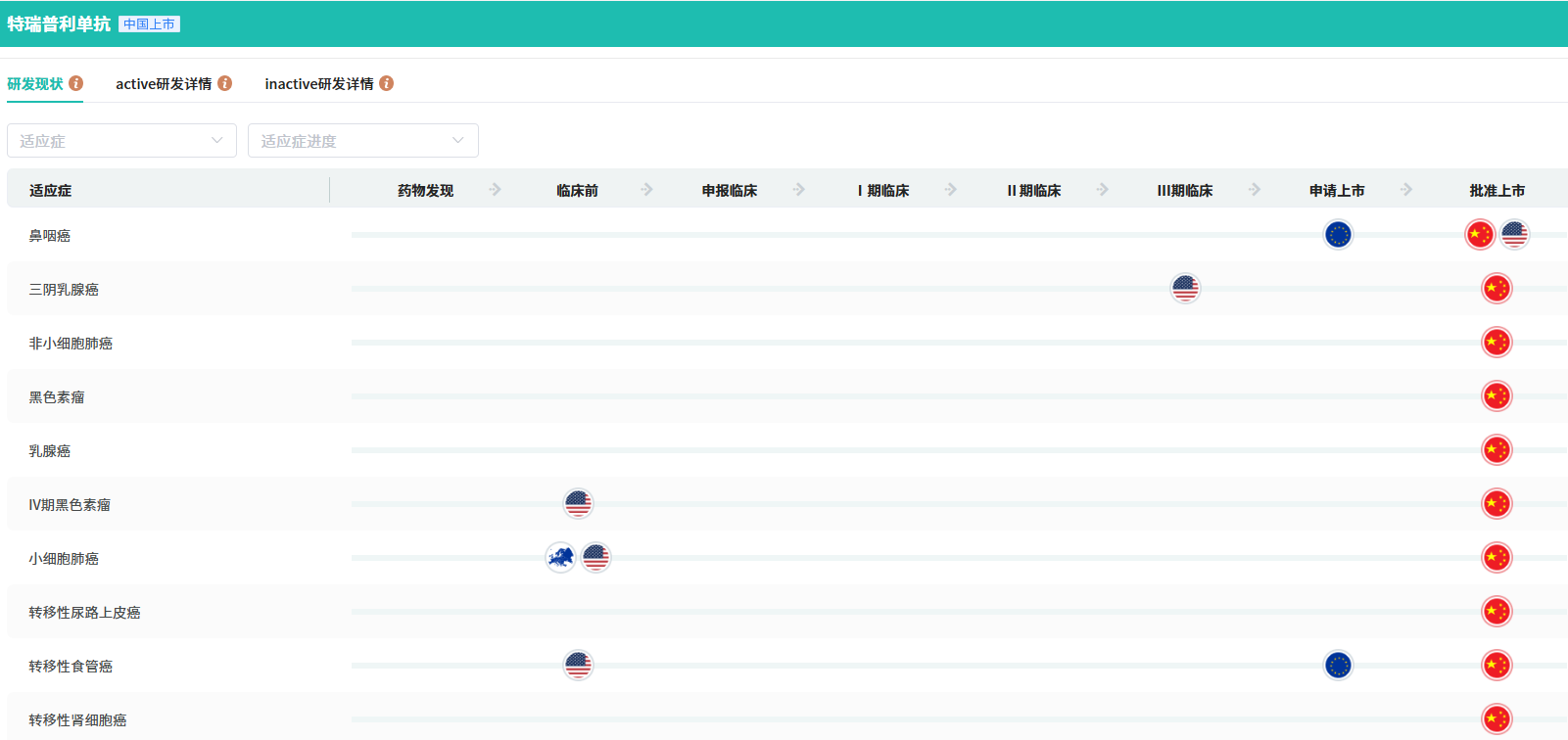Click the 乳腺癌 indication label
The width and height of the screenshot is (1568, 740).
point(50,451)
